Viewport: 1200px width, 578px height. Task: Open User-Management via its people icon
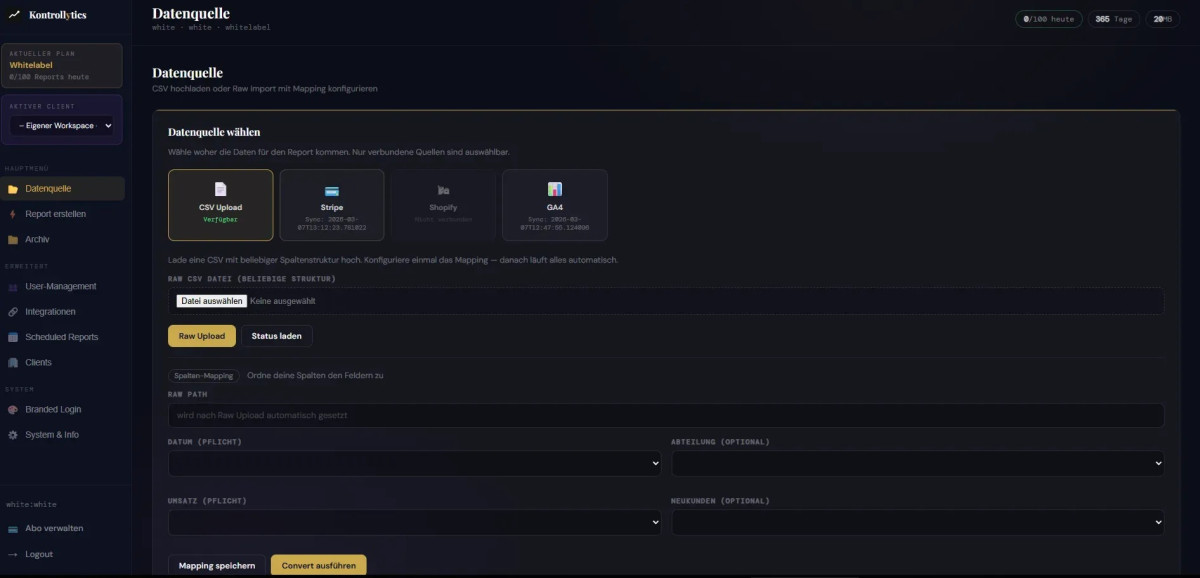pos(12,286)
